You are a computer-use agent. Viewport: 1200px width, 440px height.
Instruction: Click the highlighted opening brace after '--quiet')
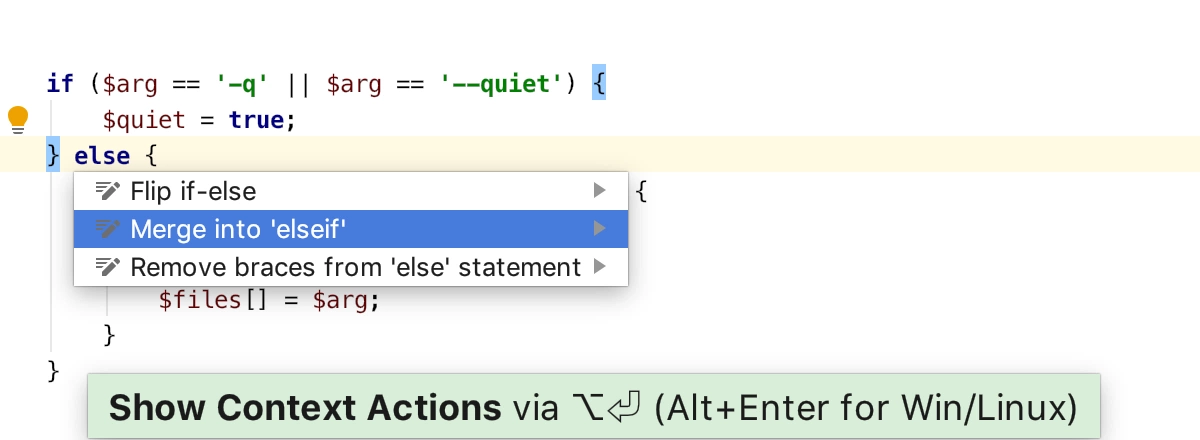coord(599,84)
